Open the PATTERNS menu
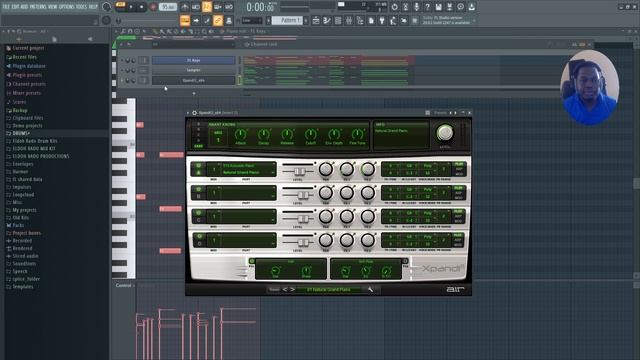 coord(39,7)
